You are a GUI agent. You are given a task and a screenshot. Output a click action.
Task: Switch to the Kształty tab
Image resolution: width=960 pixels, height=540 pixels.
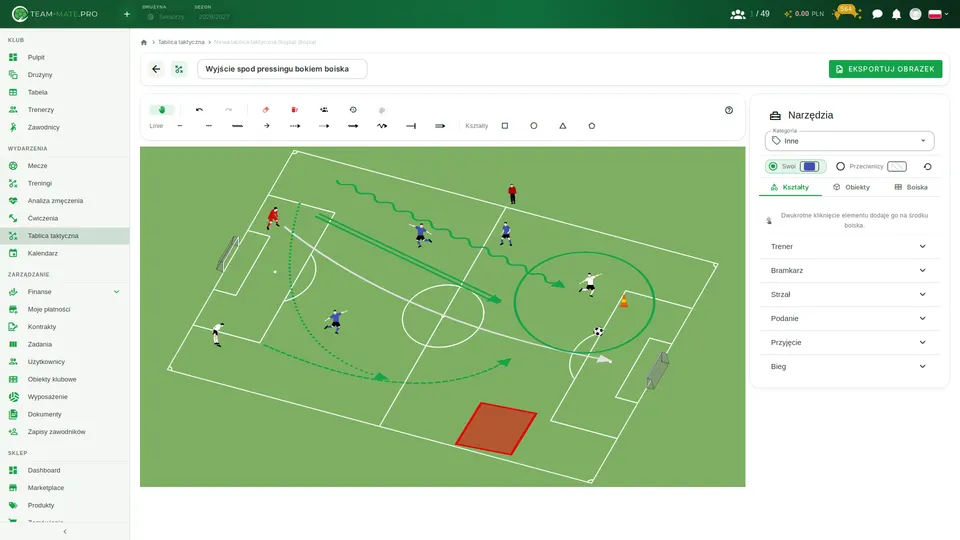pos(790,187)
